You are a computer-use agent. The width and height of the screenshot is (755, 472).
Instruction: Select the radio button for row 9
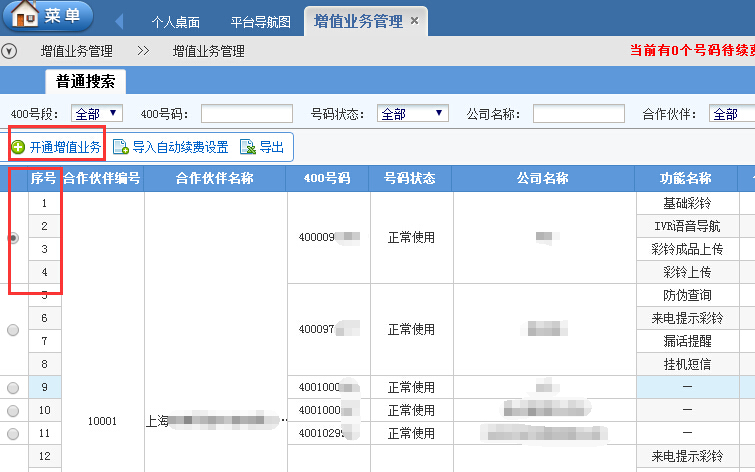pyautogui.click(x=13, y=387)
